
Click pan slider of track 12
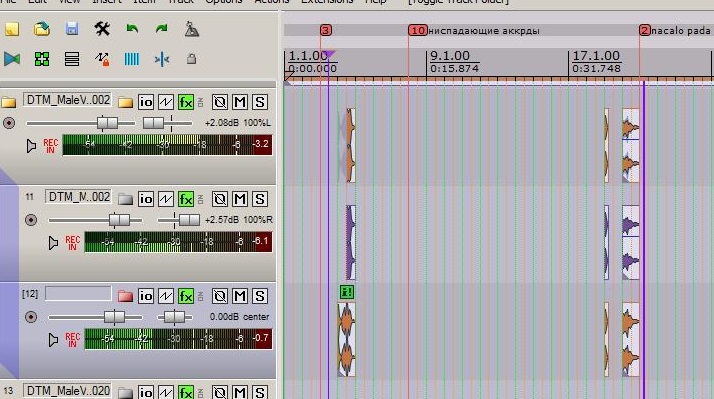[174, 317]
